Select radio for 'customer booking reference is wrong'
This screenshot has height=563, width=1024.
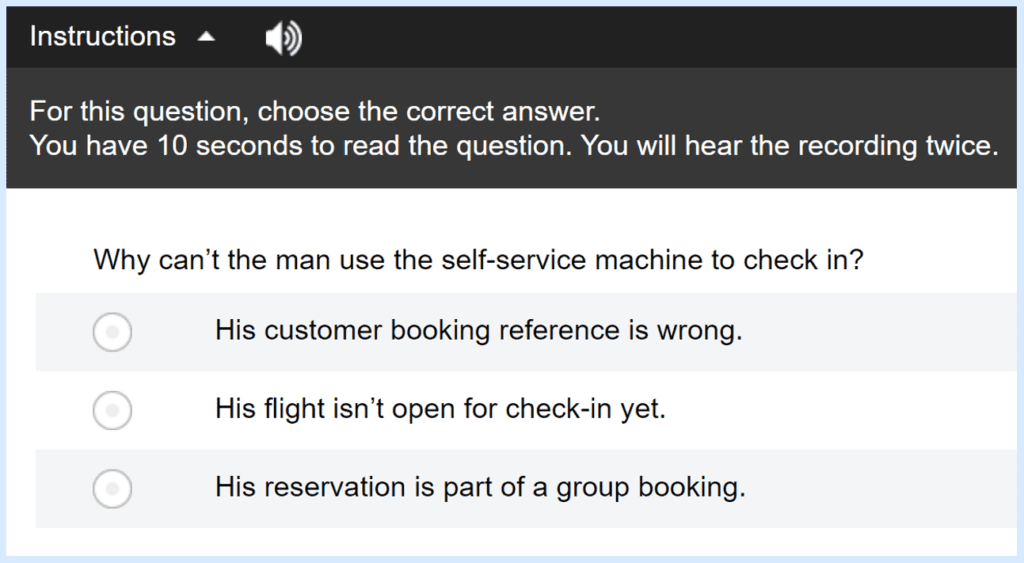tap(112, 332)
